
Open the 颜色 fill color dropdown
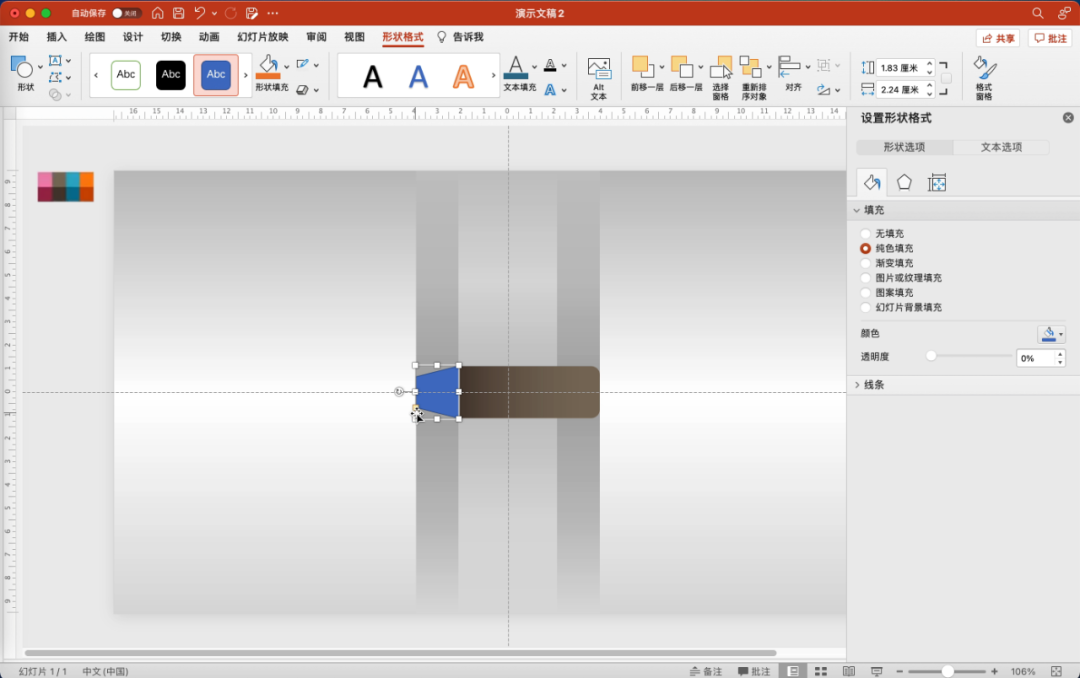pos(1051,334)
